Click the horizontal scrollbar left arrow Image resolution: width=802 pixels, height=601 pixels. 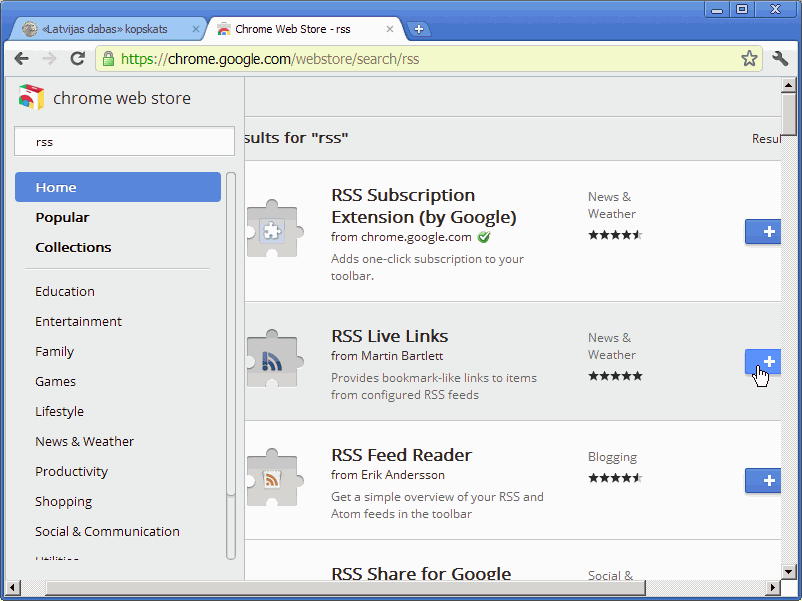[x=12, y=588]
